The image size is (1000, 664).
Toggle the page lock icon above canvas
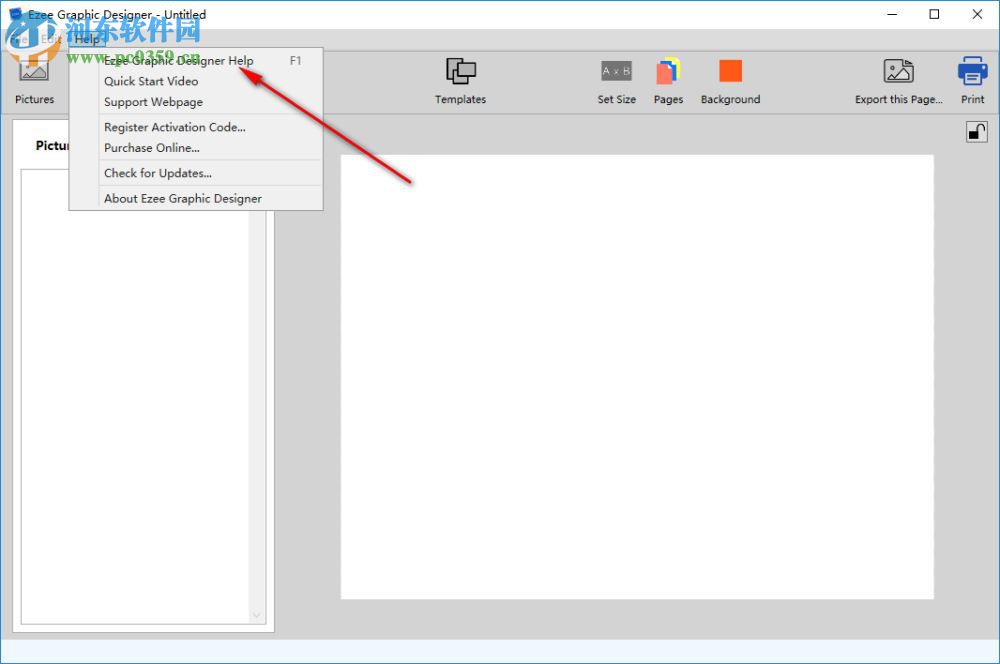[977, 131]
